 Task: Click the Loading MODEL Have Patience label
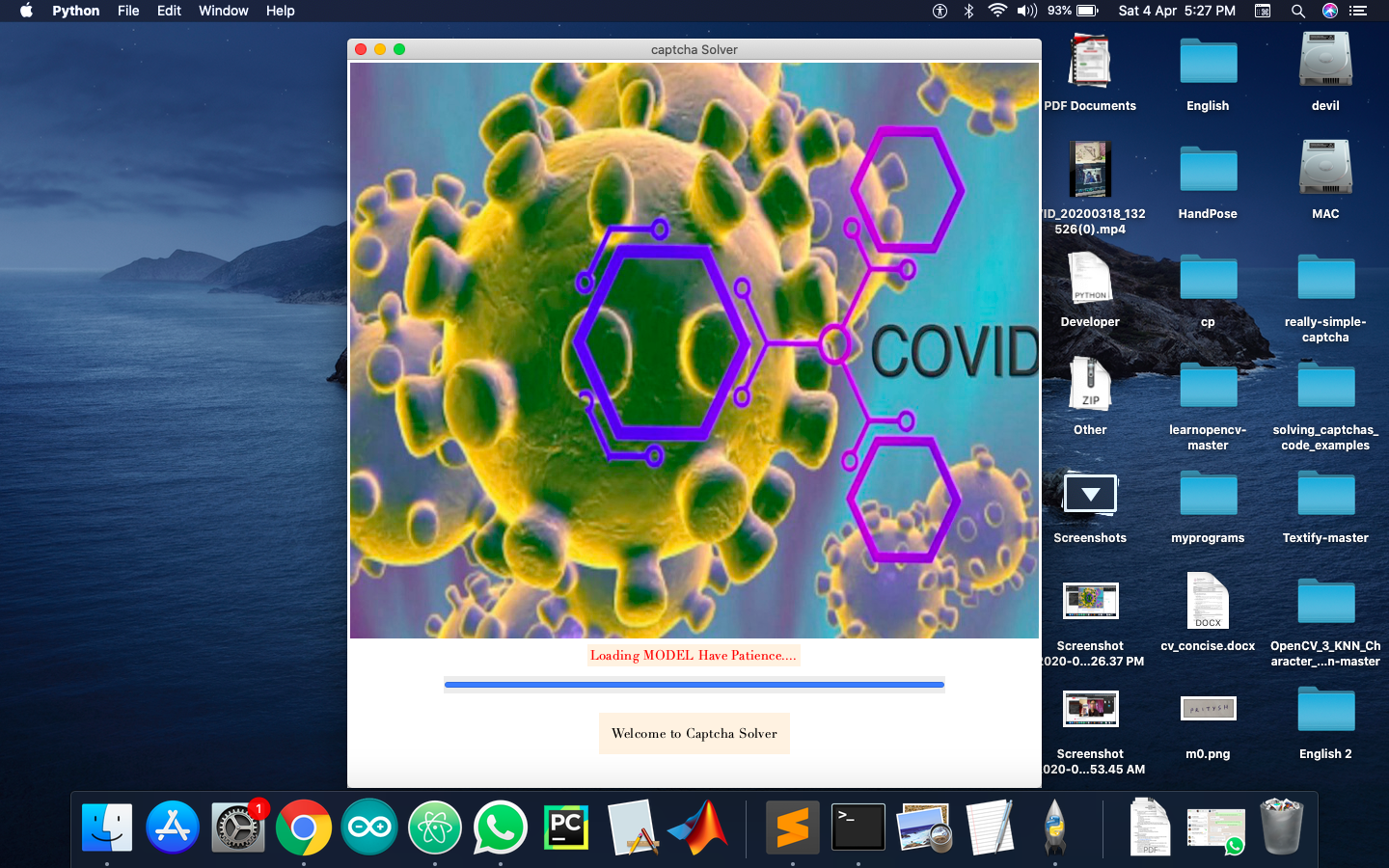coord(694,656)
